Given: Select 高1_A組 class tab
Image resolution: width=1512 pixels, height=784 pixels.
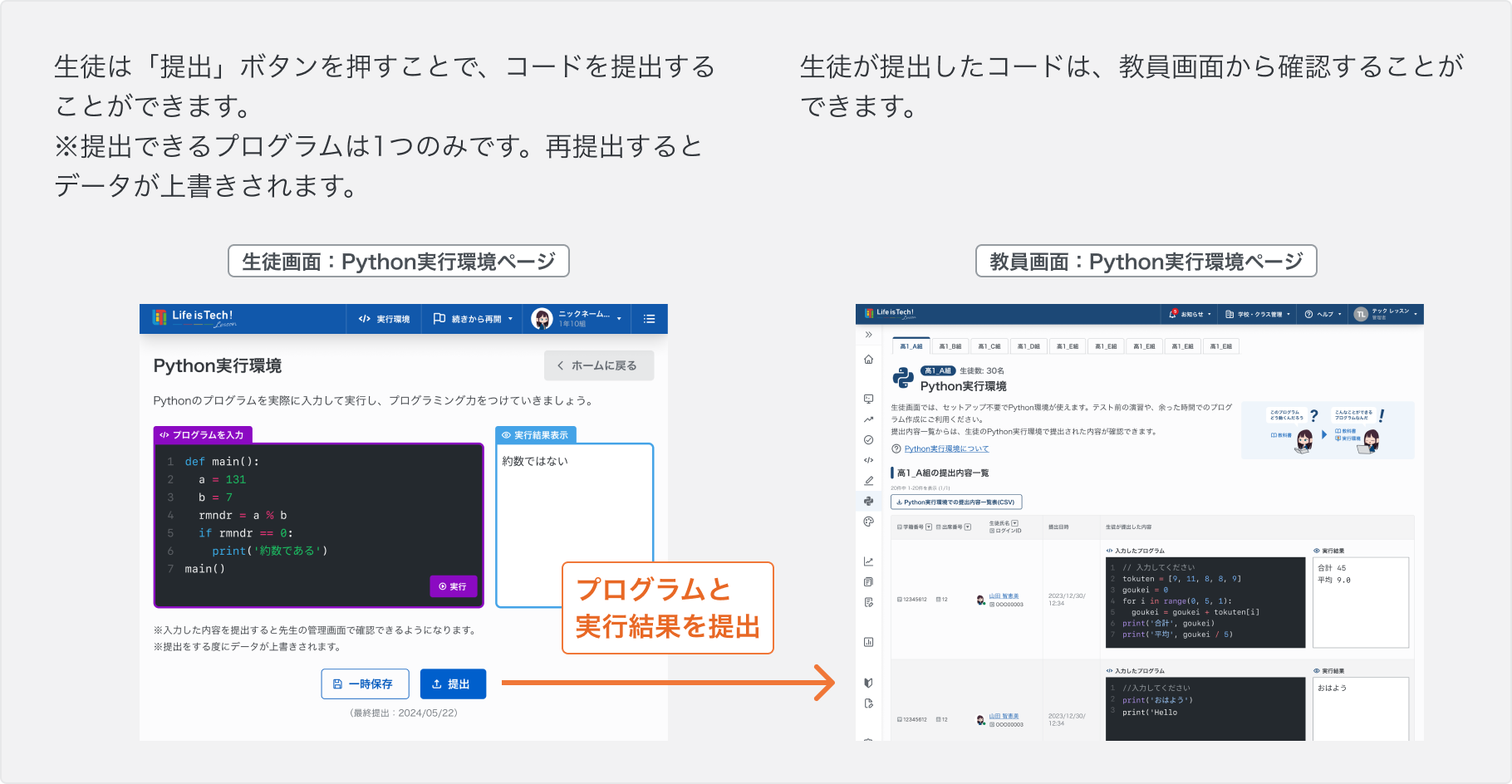Looking at the screenshot, I should [911, 346].
